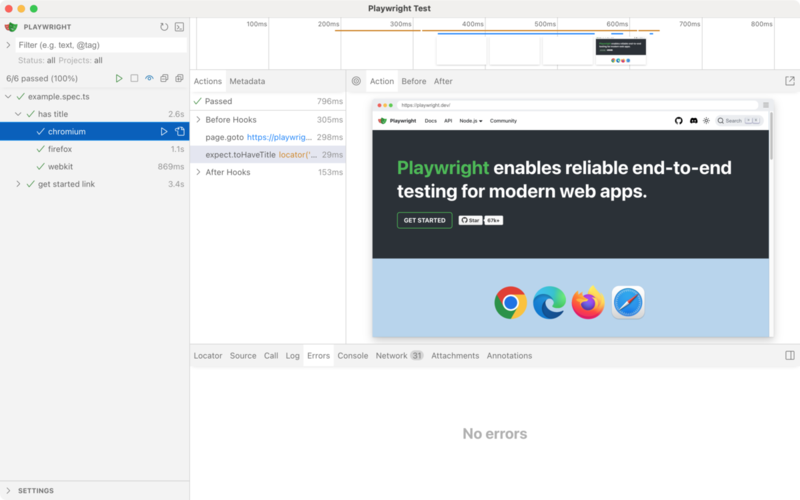Open the Call tab

(x=271, y=356)
